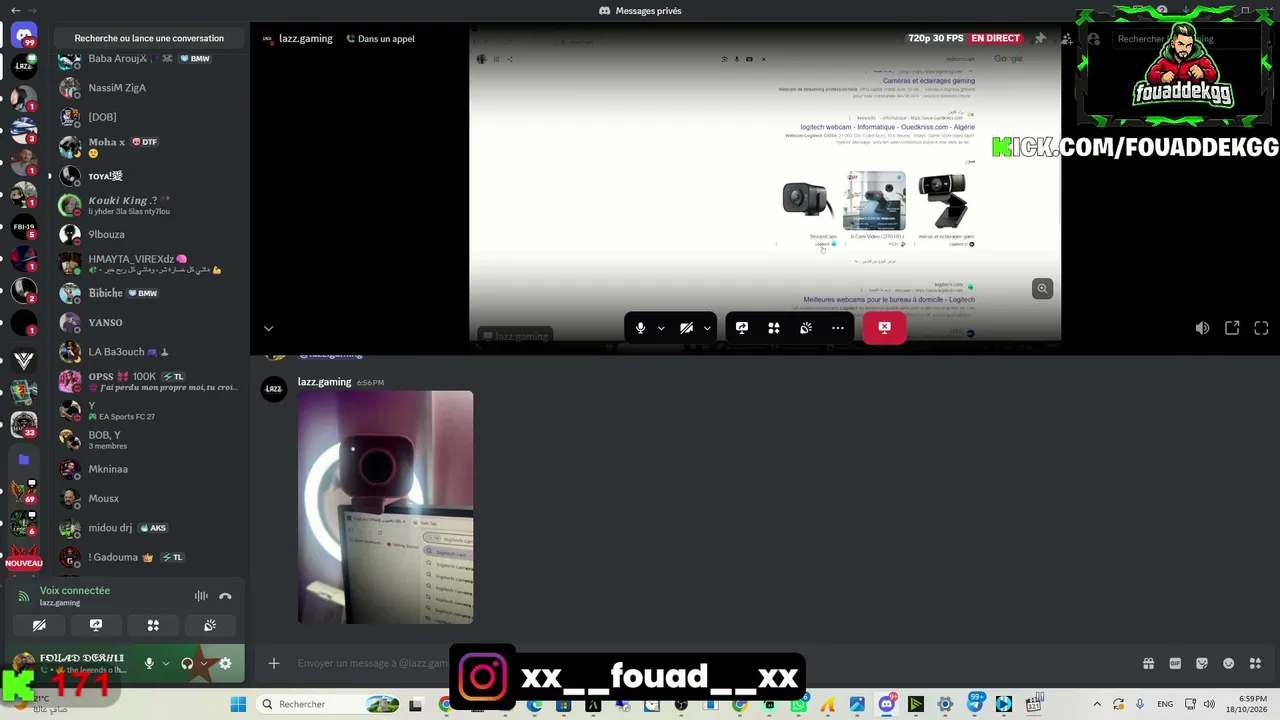The height and width of the screenshot is (720, 1280).
Task: Click the stream volume speaker icon
Action: coord(1203,328)
